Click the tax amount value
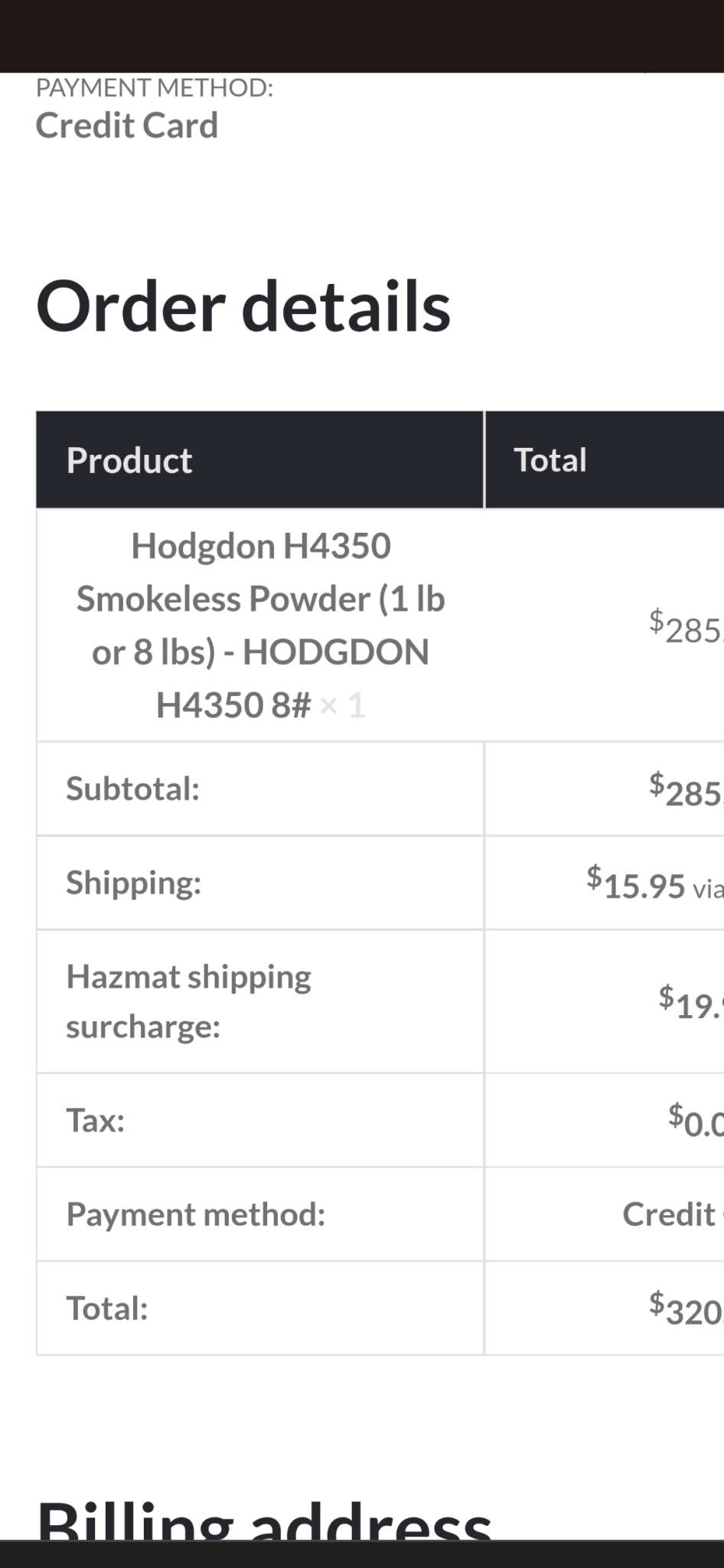The image size is (724, 1568). (x=696, y=1120)
